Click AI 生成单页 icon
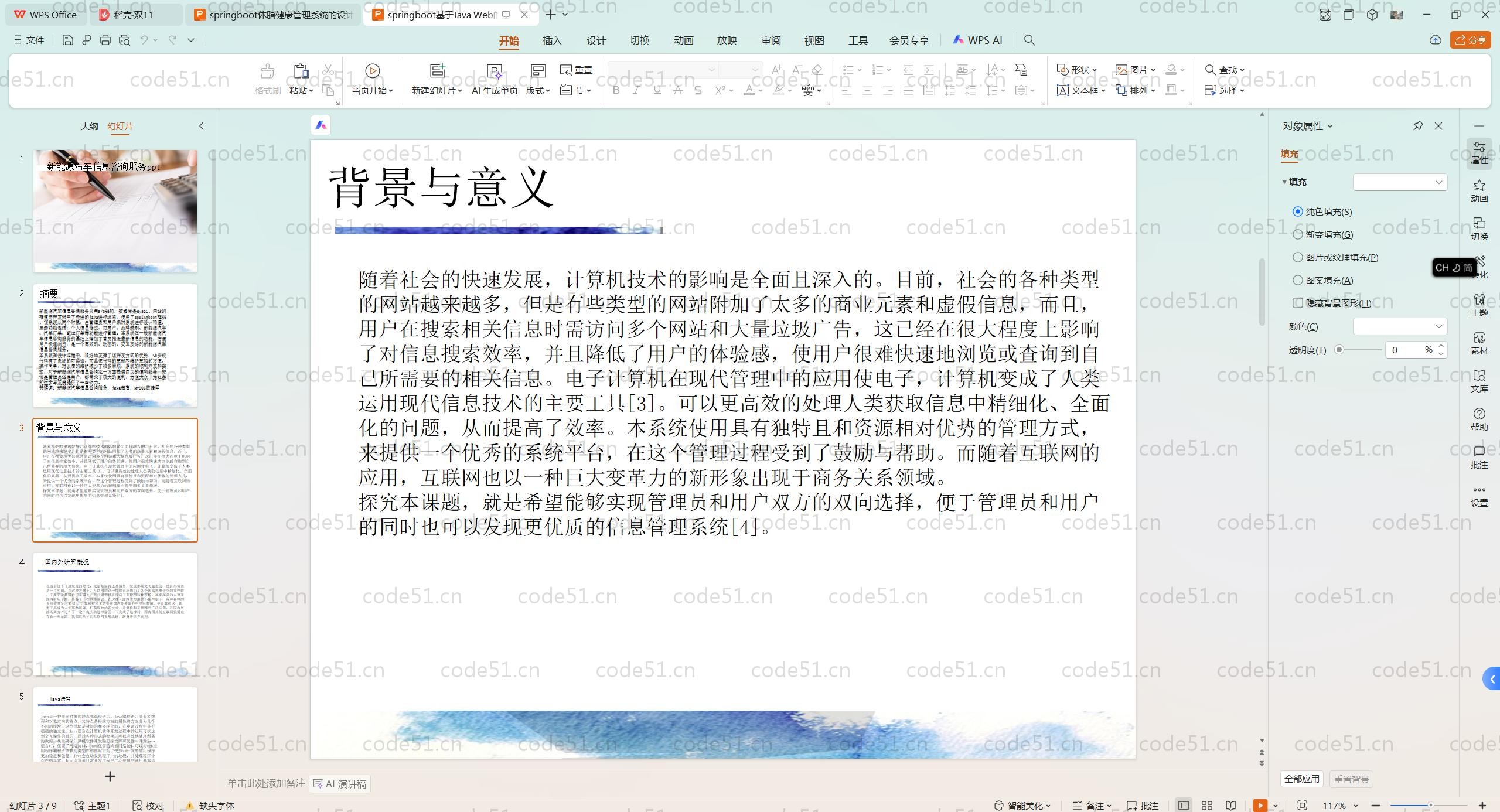 click(x=495, y=72)
